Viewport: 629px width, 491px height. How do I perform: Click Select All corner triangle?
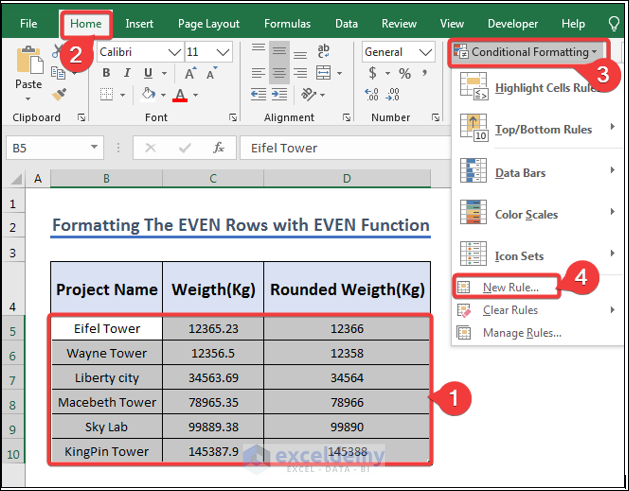(16, 179)
